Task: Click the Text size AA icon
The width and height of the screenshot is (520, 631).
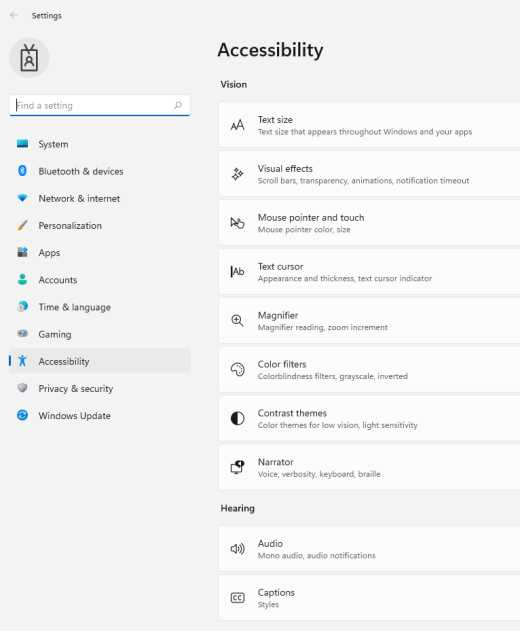Action: [237, 125]
